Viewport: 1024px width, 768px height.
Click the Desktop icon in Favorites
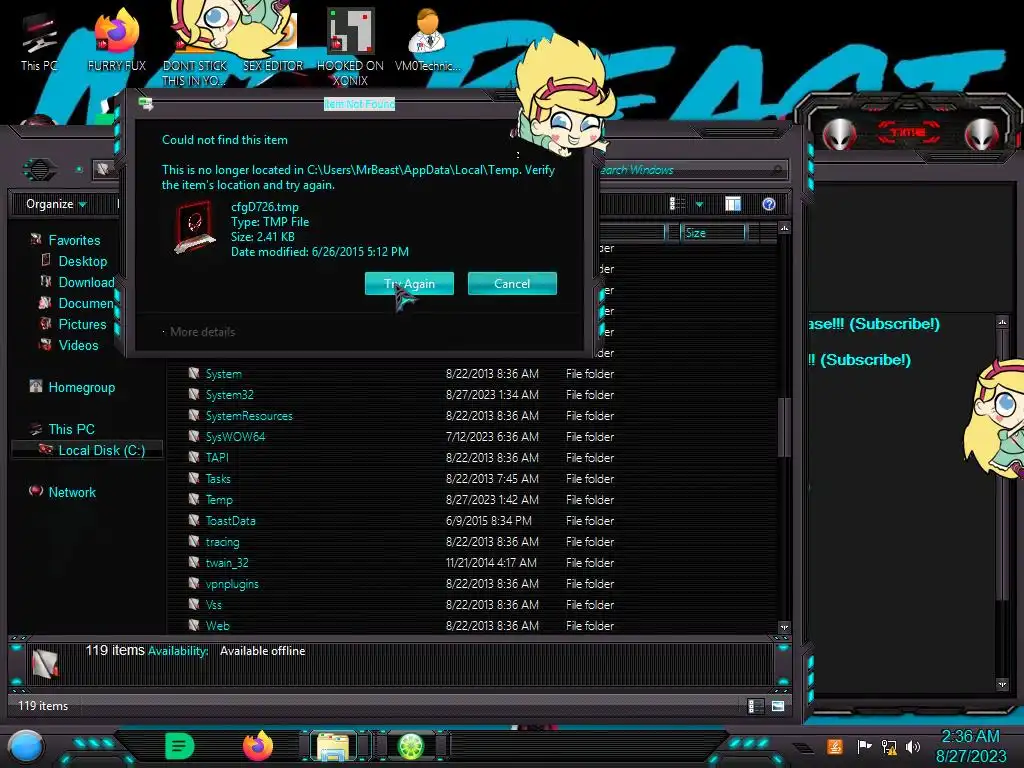tap(46, 261)
